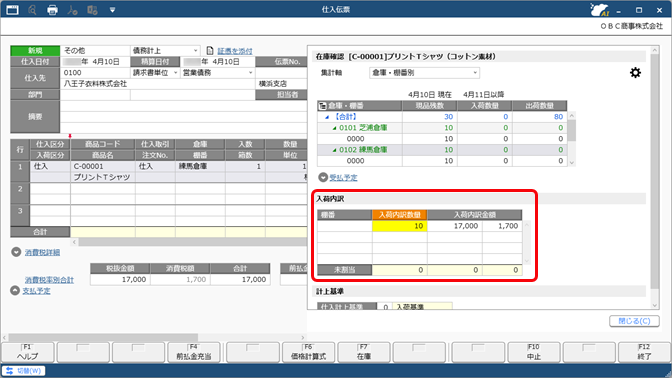Click the 摘要 input field
Screen dimensions: 672x378
coord(183,117)
